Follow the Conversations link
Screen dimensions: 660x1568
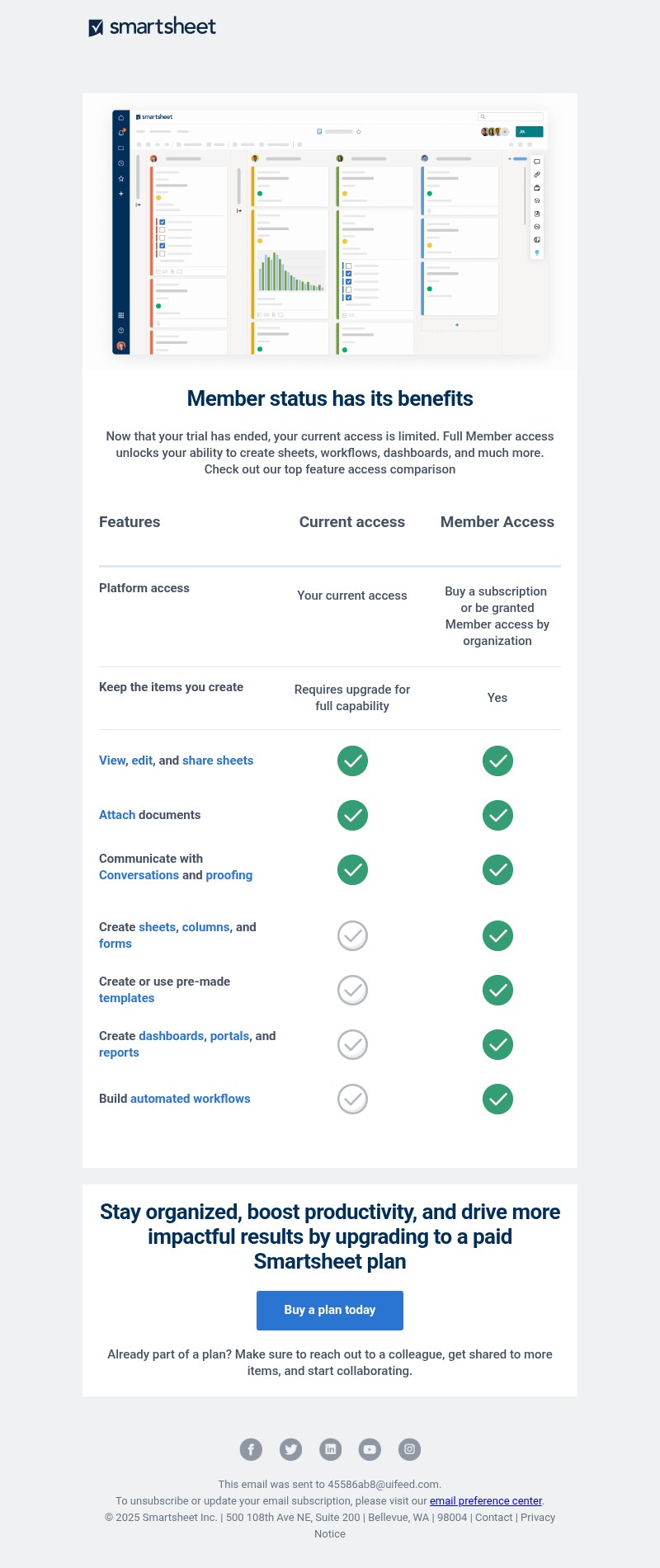coord(139,875)
